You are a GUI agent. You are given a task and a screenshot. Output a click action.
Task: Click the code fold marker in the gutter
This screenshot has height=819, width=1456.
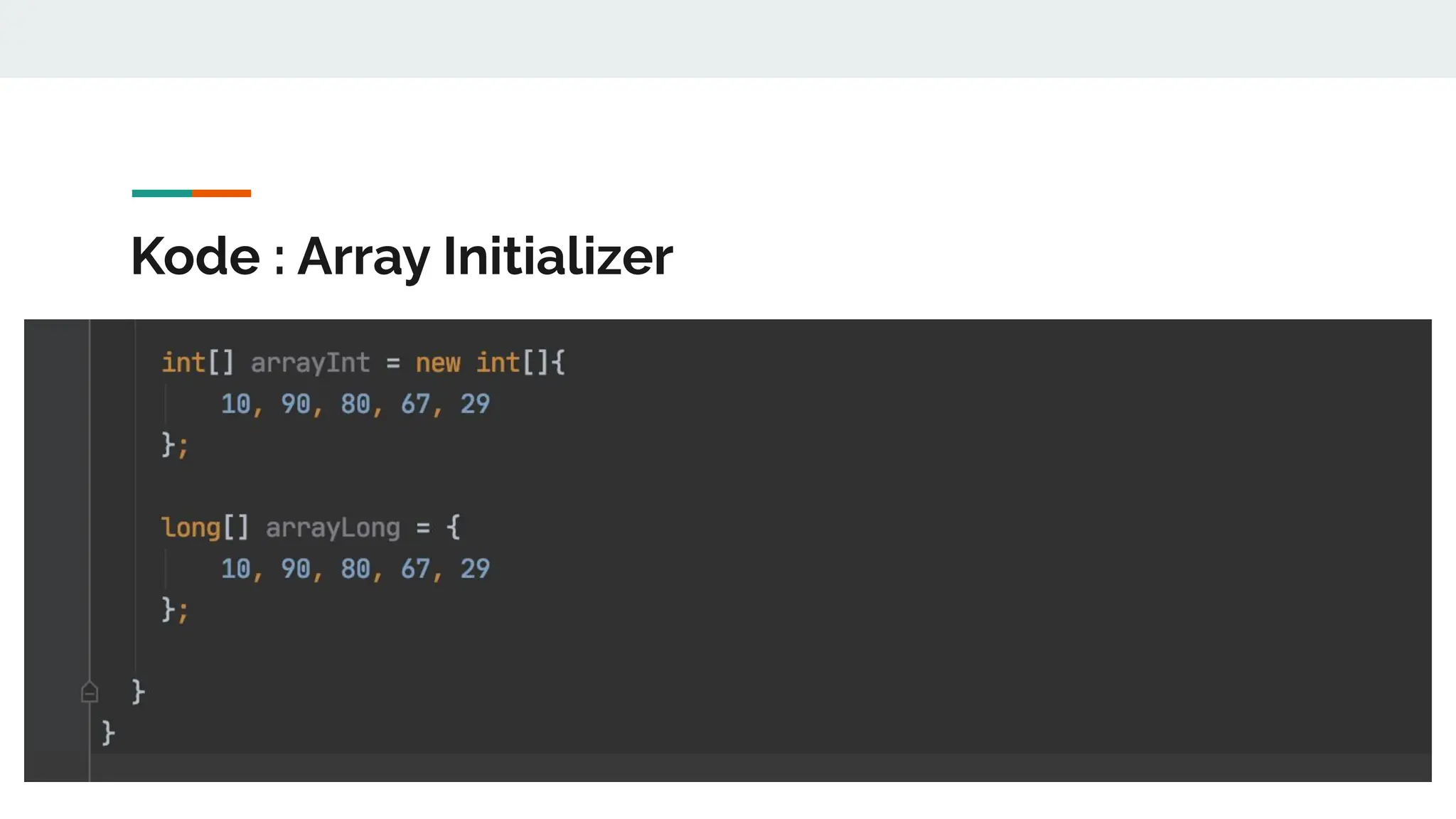(x=90, y=691)
